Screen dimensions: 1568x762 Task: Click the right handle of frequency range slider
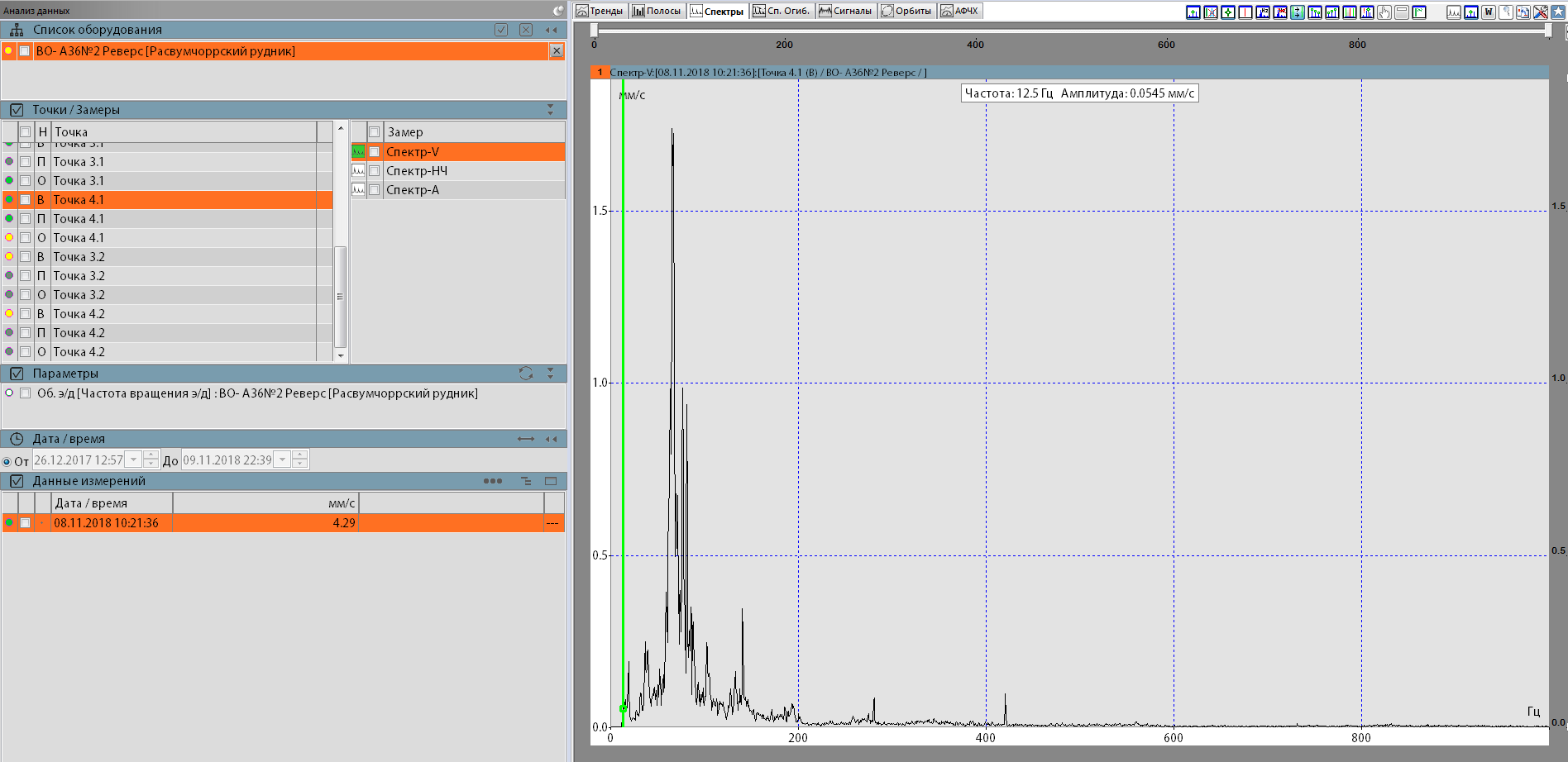(x=1548, y=31)
